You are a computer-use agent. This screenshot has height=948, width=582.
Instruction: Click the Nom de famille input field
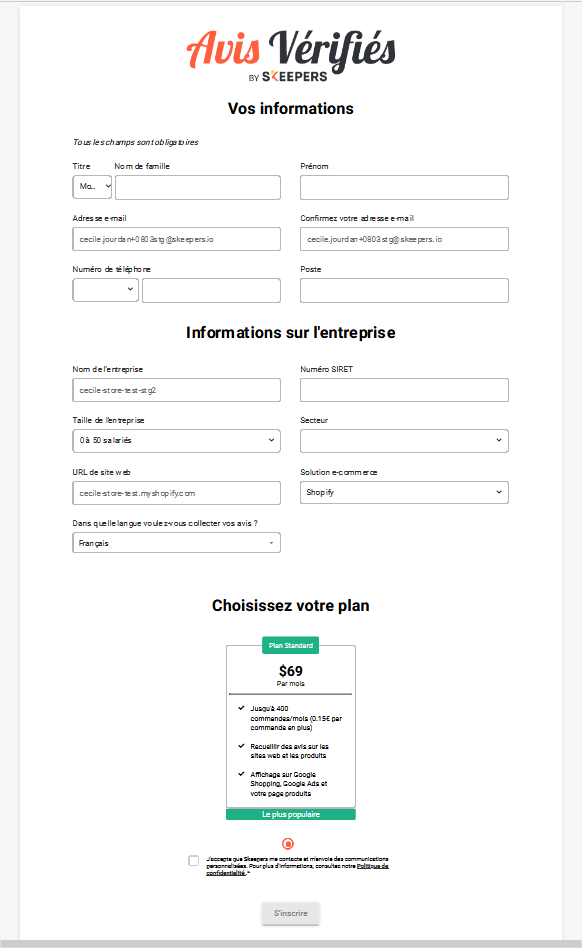197,186
